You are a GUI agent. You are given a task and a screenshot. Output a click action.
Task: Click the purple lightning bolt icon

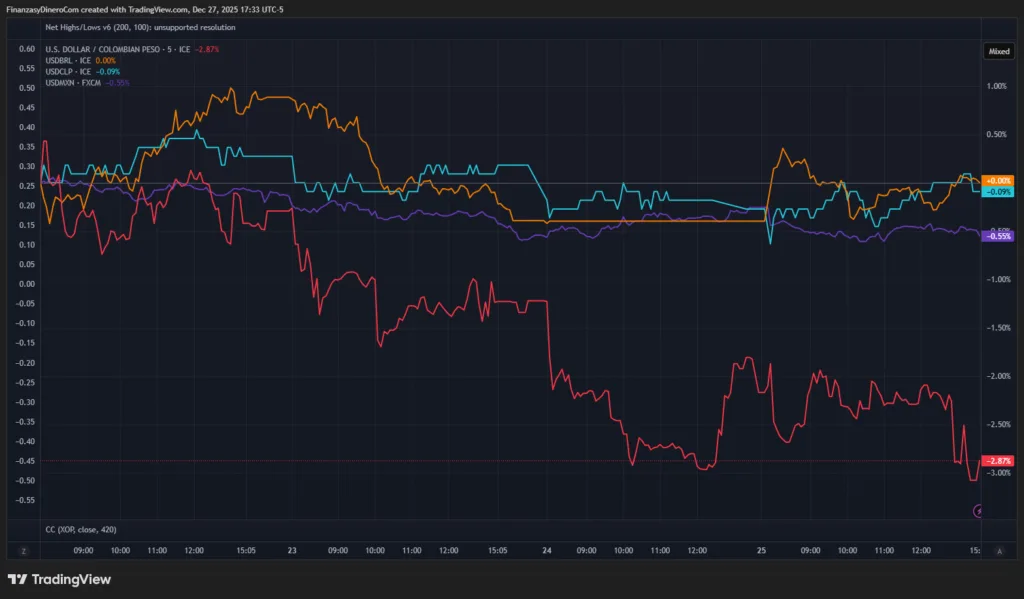pyautogui.click(x=979, y=511)
